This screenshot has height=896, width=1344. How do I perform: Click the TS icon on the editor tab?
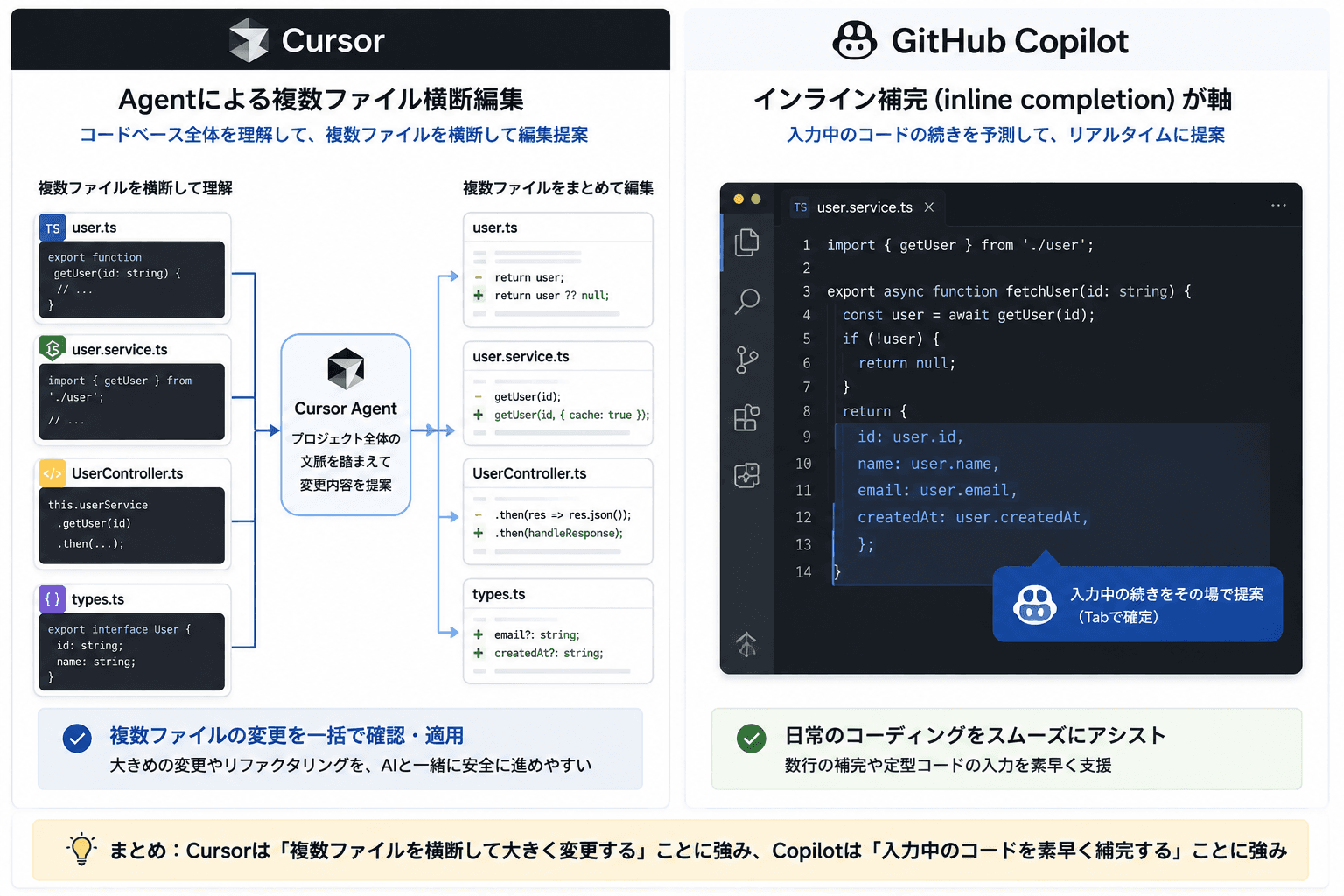click(800, 207)
